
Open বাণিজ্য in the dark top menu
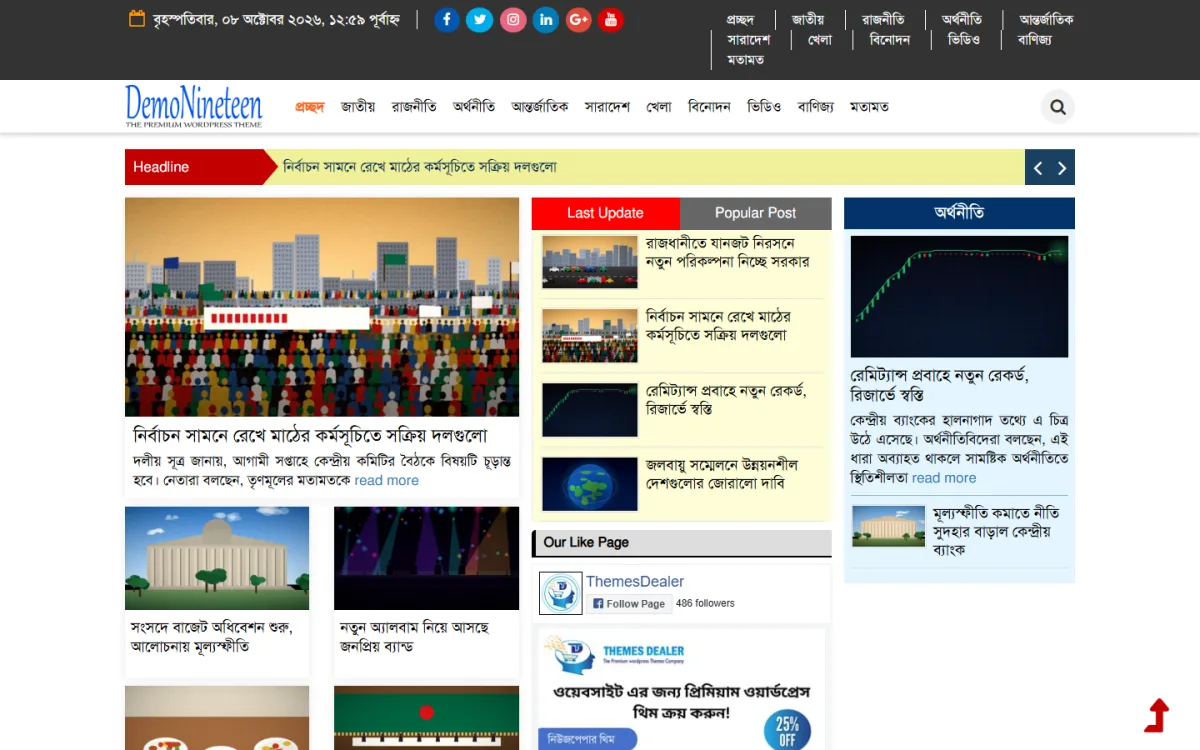(1034, 40)
